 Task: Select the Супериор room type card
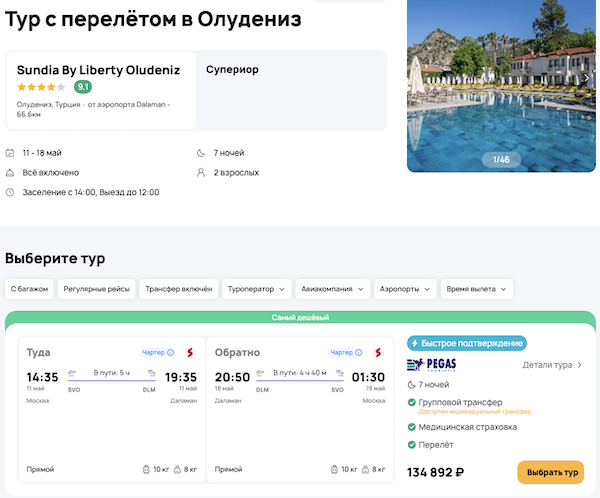point(290,90)
